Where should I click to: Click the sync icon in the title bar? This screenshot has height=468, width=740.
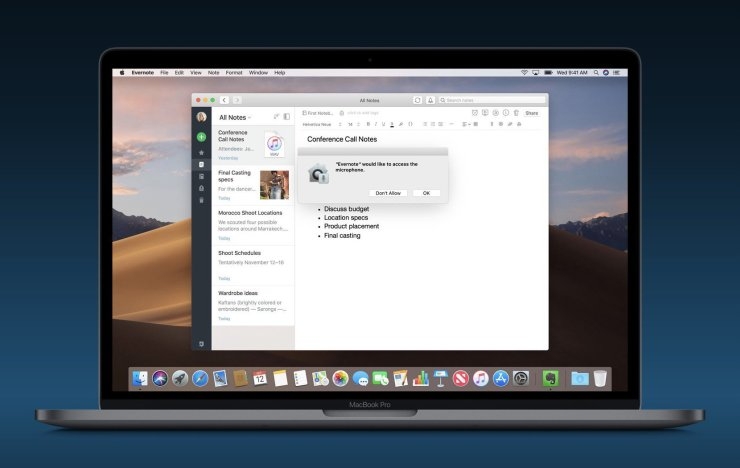417,100
